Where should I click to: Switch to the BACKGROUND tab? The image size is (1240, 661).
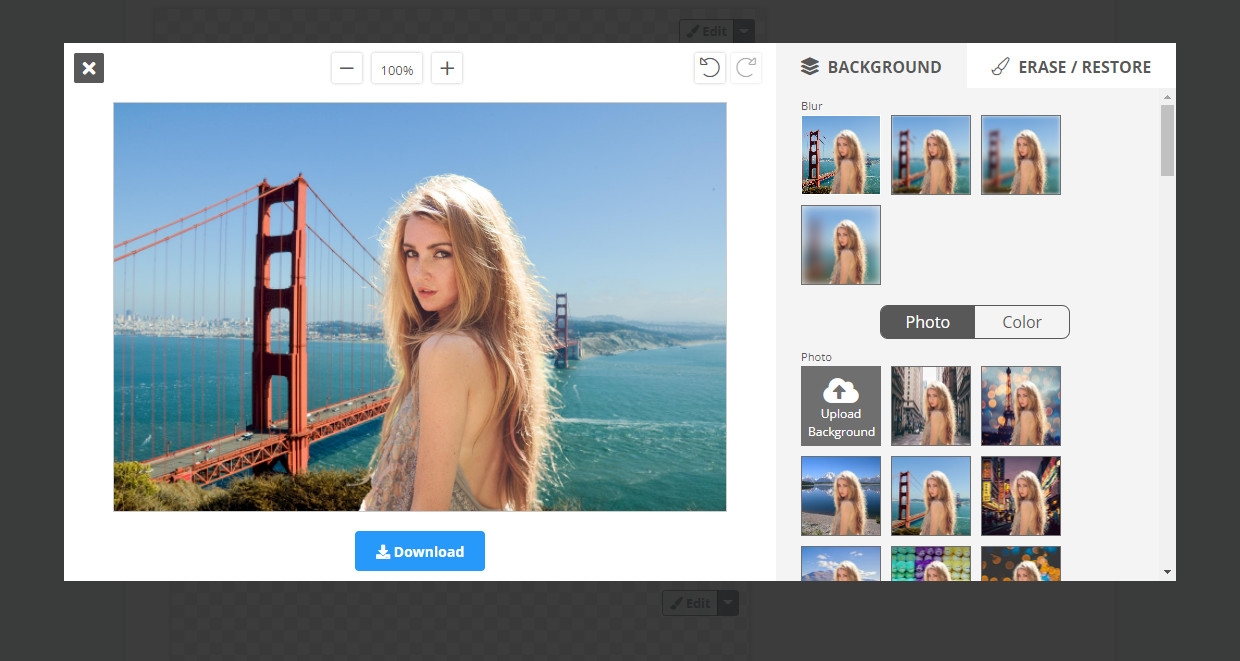[871, 67]
